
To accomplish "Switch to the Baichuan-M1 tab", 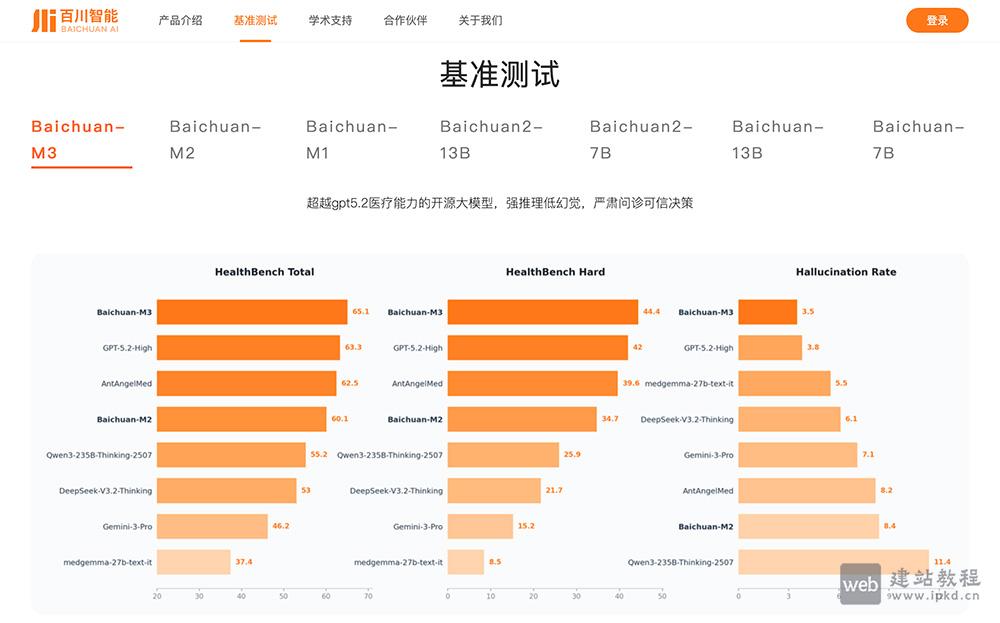I will (x=352, y=140).
